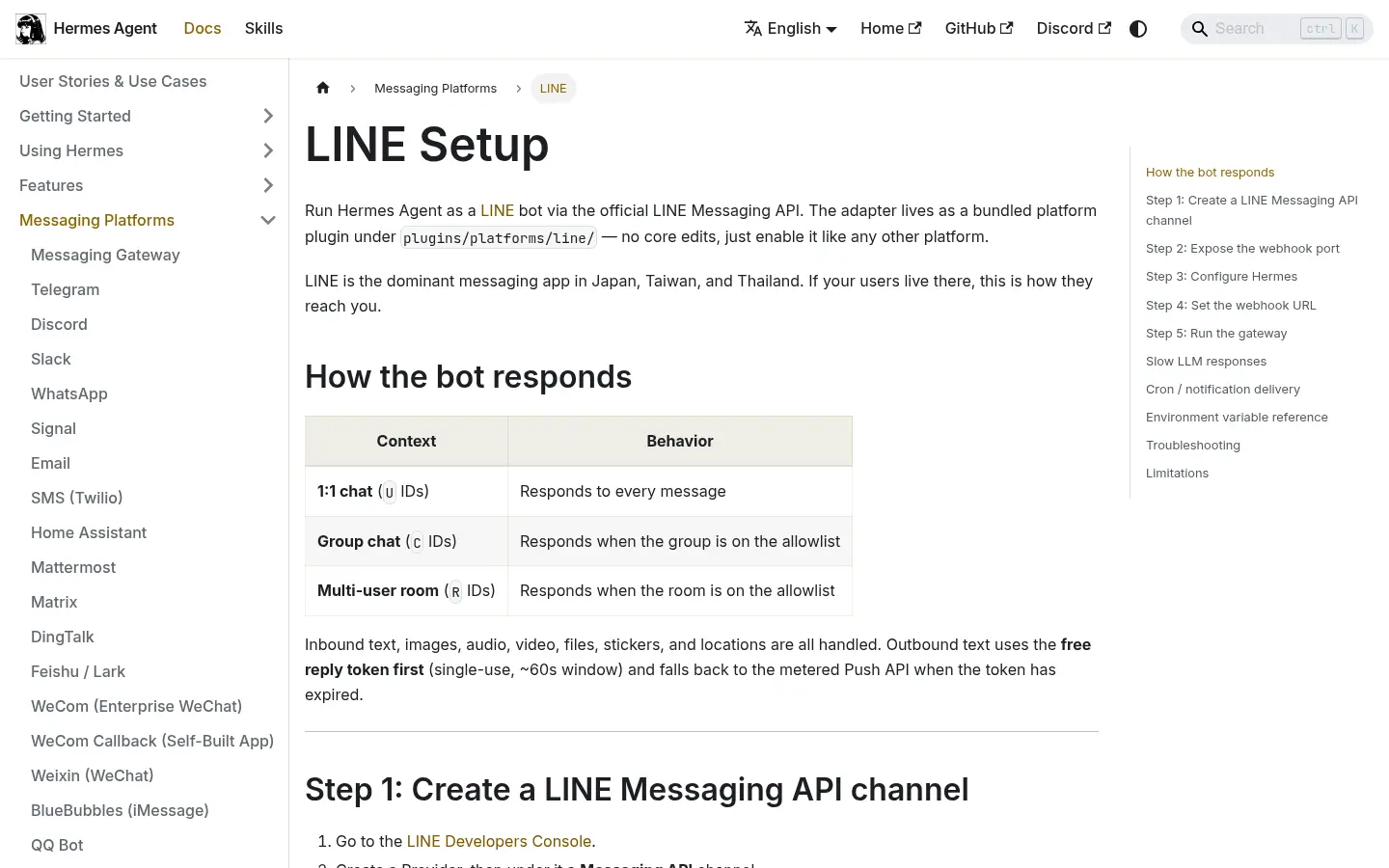Viewport: 1389px width, 868px height.
Task: Open Messaging Gateway page
Action: [x=105, y=255]
